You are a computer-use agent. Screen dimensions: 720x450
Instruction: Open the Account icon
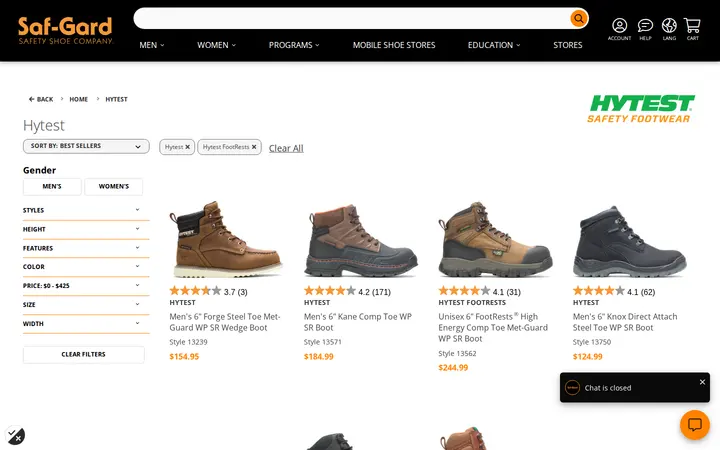(619, 29)
